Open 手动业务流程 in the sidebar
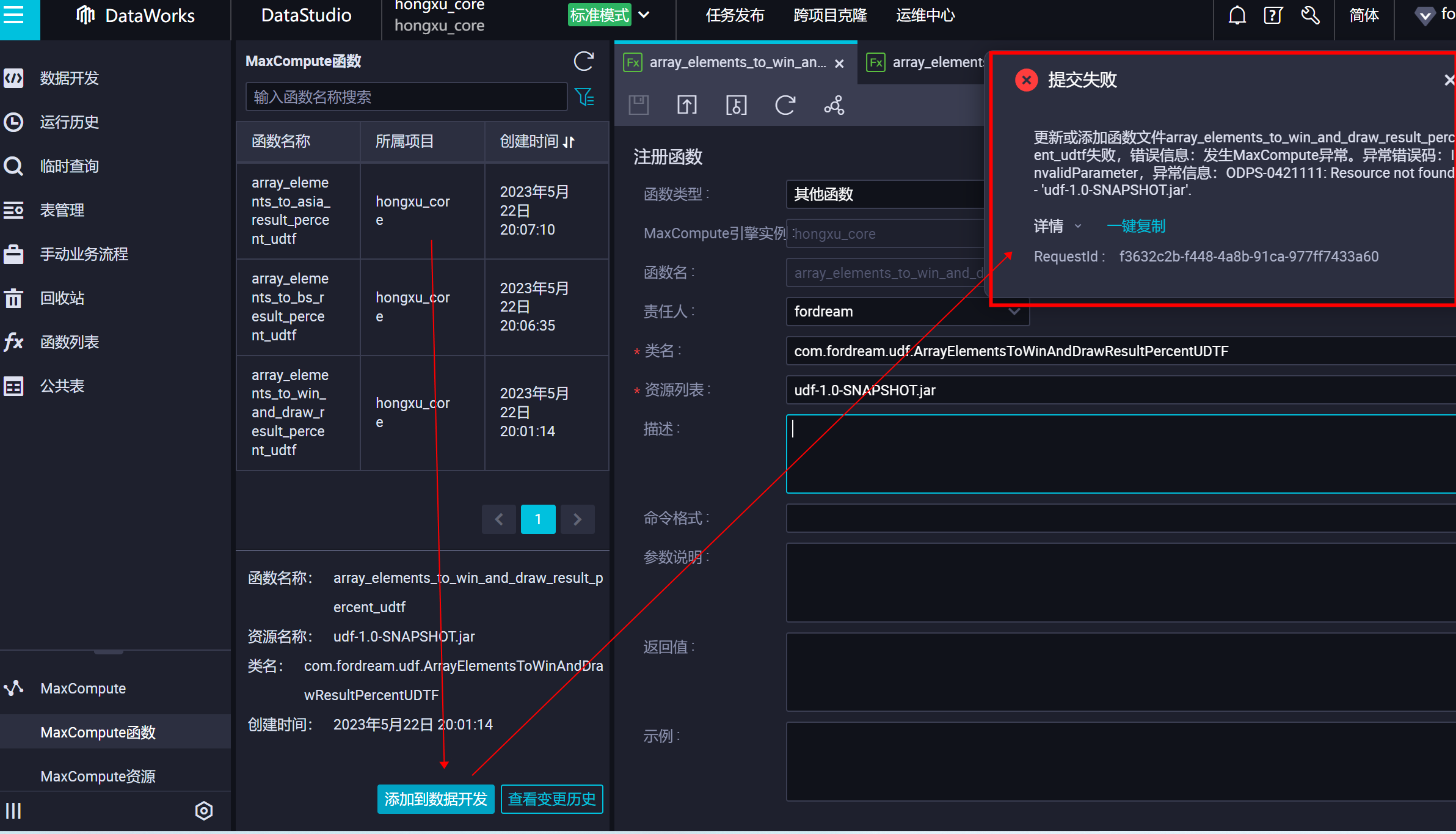The image size is (1456, 834). pyautogui.click(x=84, y=254)
